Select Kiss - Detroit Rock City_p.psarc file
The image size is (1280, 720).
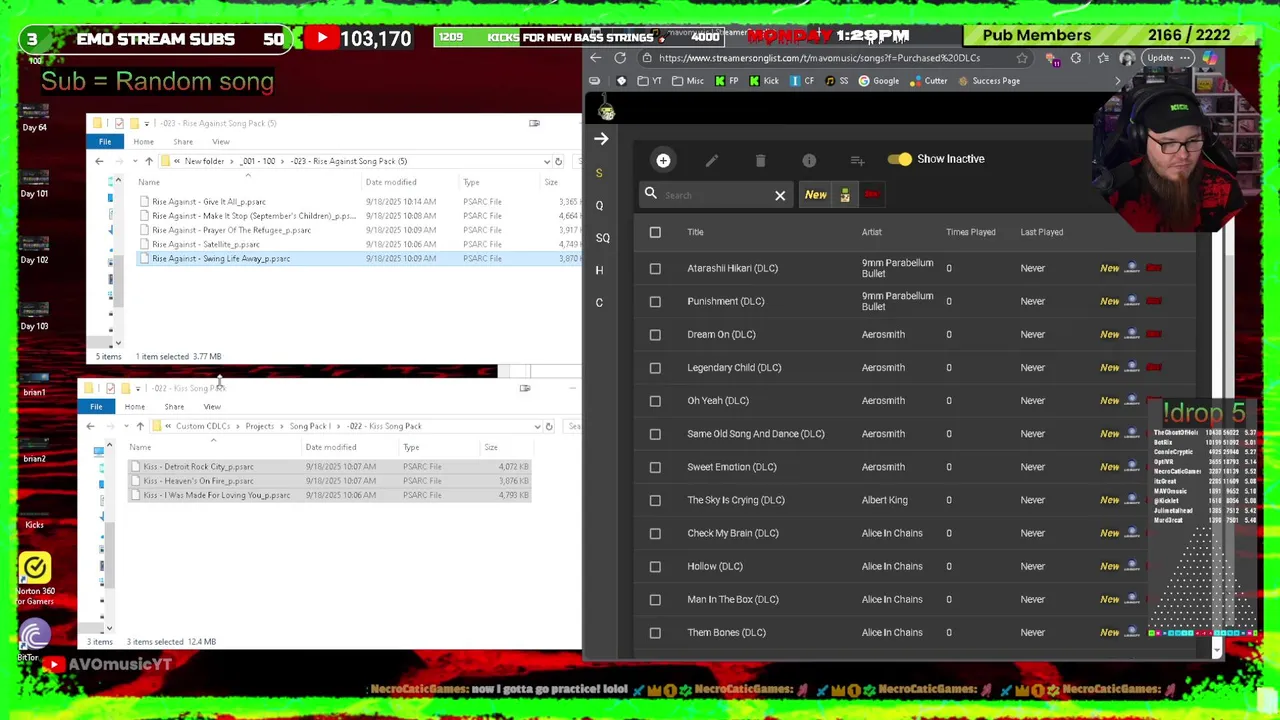pyautogui.click(x=198, y=467)
